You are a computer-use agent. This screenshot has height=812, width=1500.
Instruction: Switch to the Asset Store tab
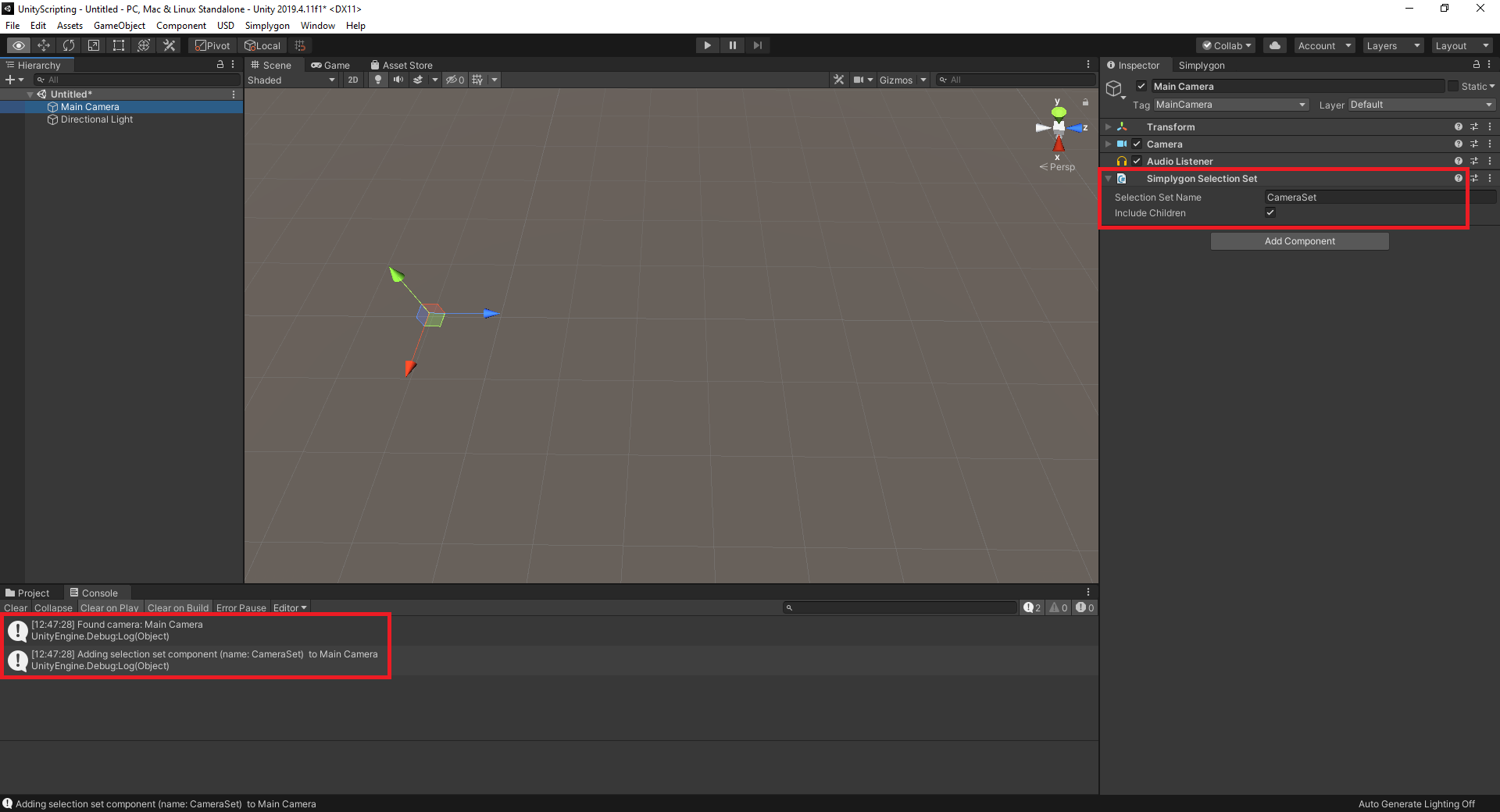tap(402, 65)
